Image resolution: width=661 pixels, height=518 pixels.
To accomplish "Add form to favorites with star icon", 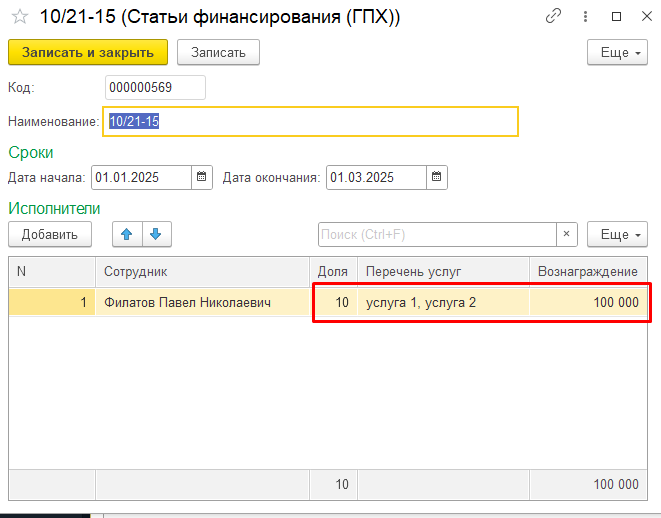I will (19, 17).
